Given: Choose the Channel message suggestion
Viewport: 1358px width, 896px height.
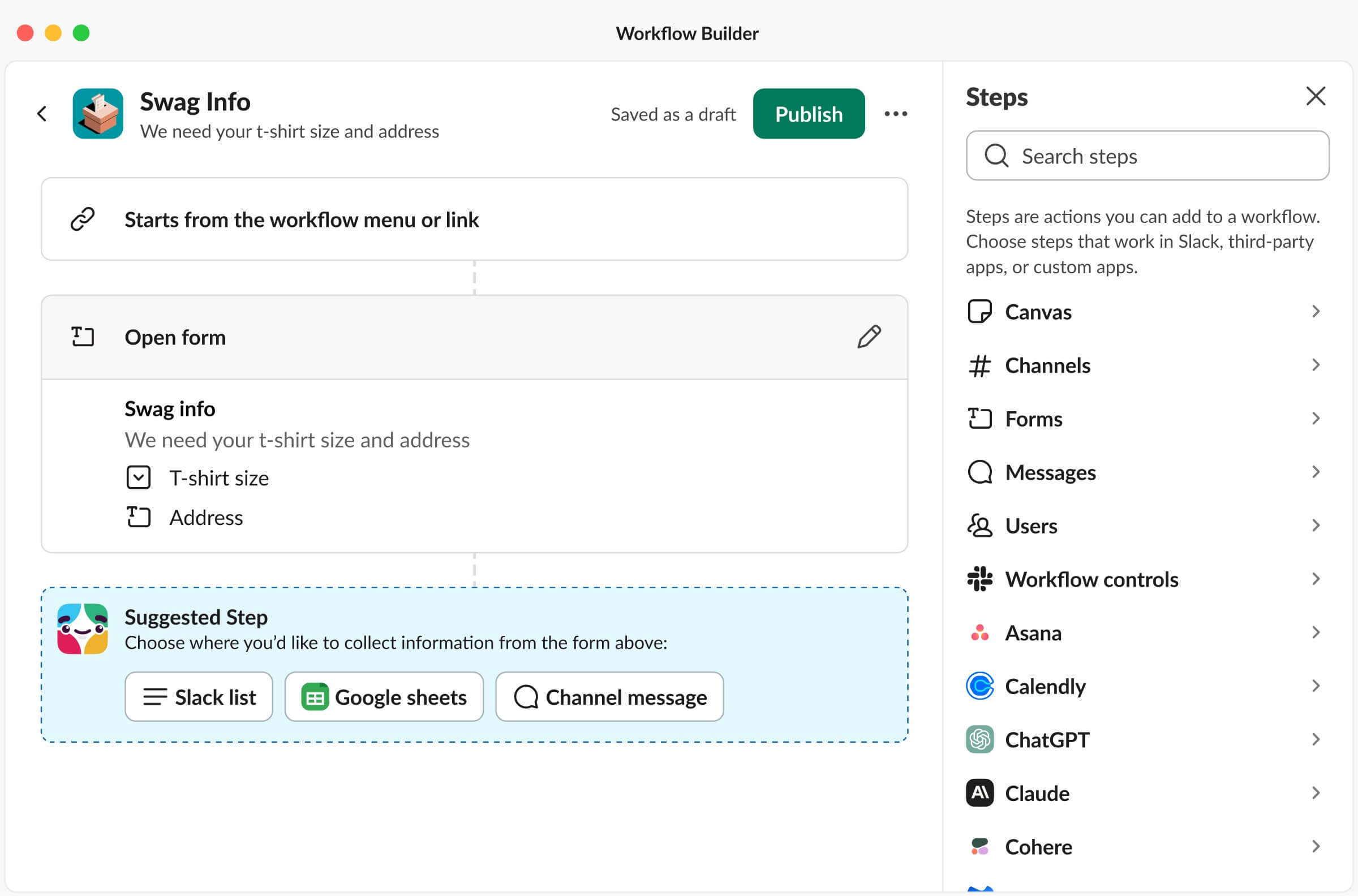Looking at the screenshot, I should [x=609, y=696].
